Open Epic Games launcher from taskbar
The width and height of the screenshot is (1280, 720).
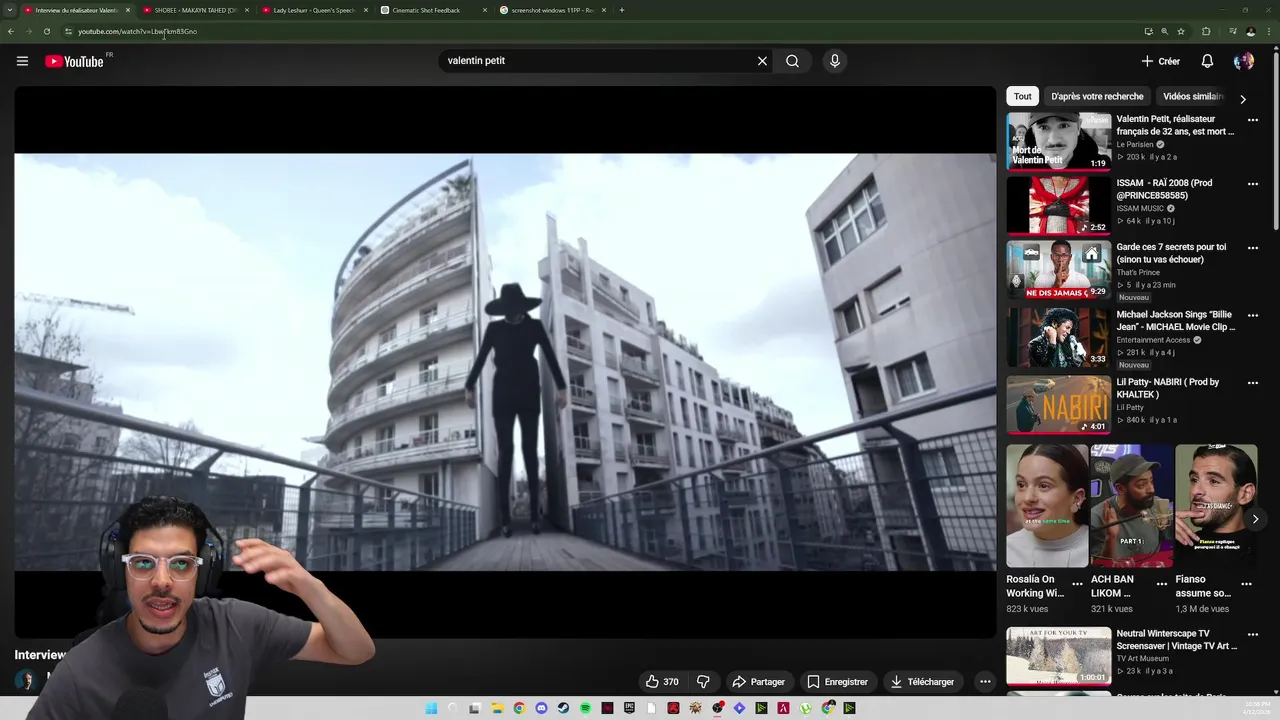point(629,708)
